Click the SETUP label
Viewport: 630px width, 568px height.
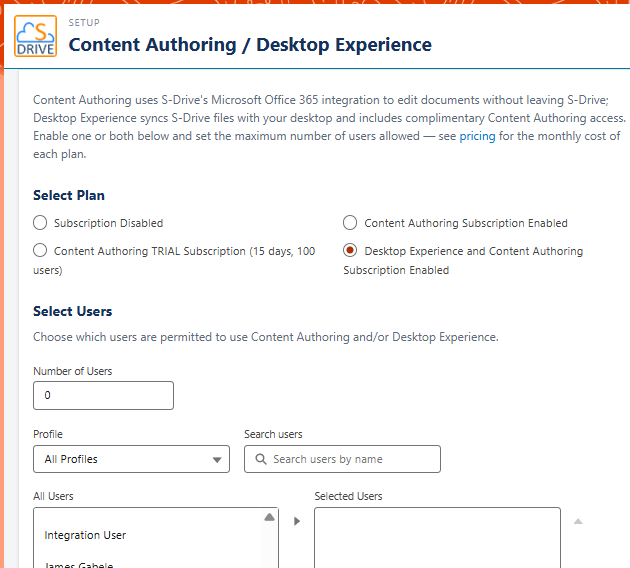coord(84,22)
